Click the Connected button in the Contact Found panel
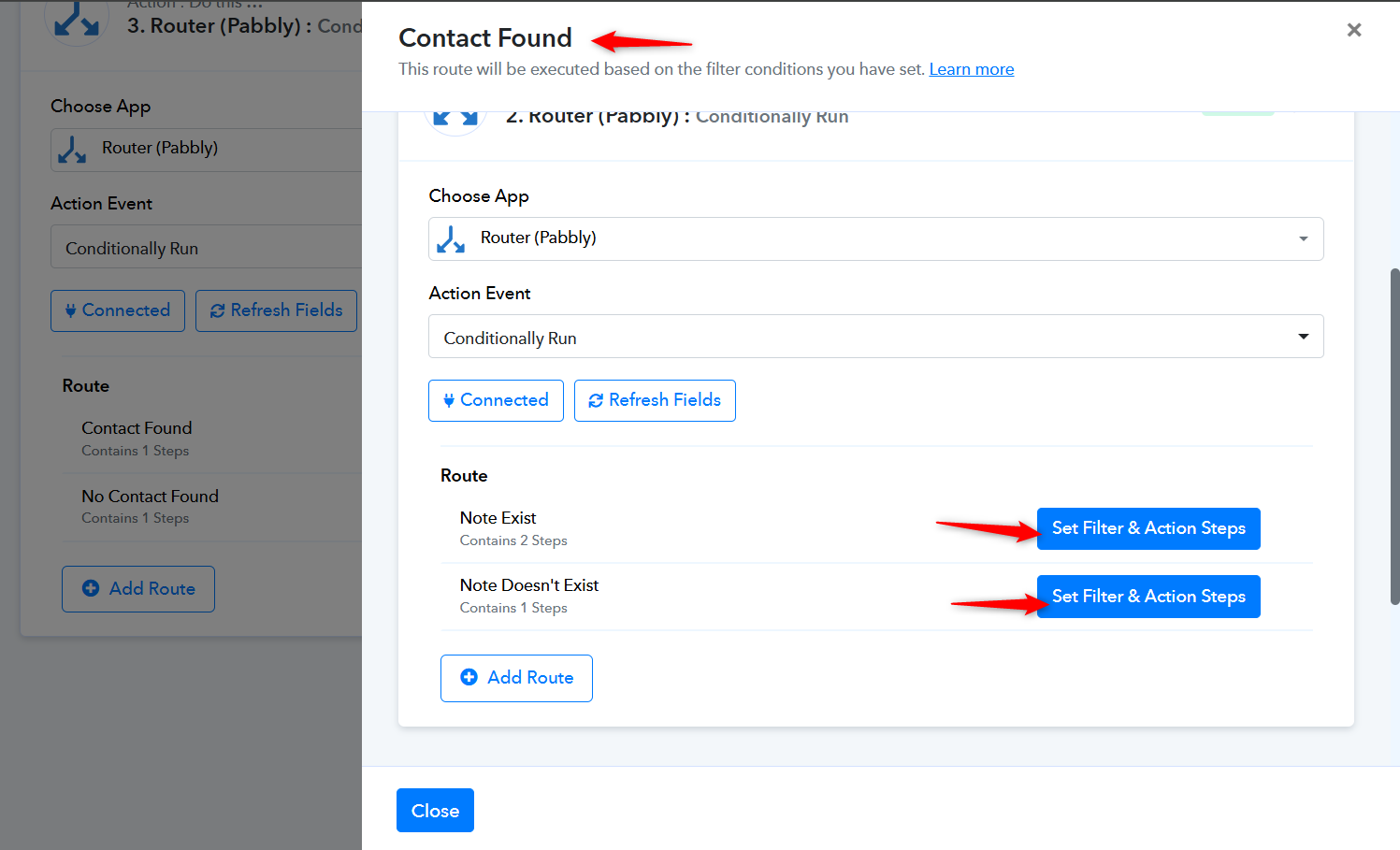Image resolution: width=1400 pixels, height=850 pixels. [x=496, y=400]
